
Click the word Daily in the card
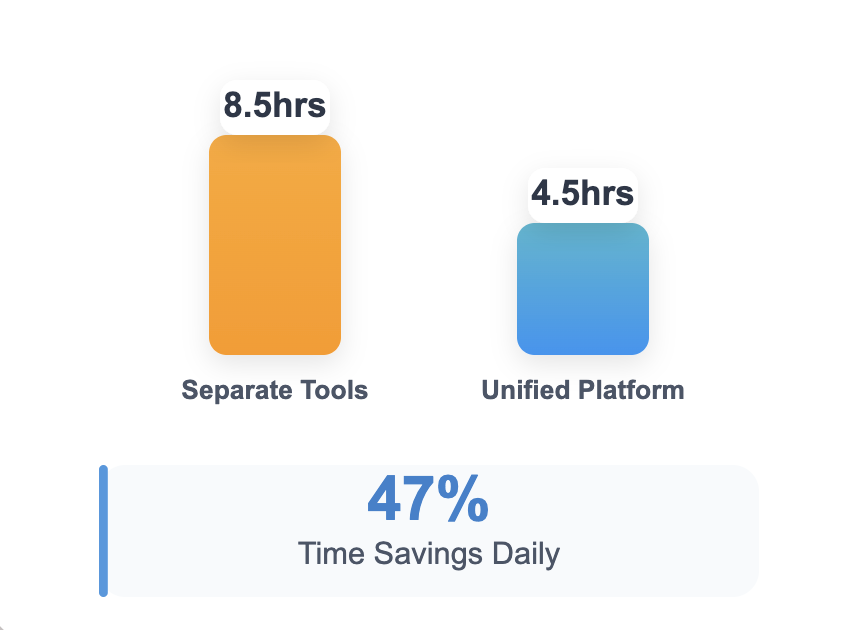(x=526, y=554)
